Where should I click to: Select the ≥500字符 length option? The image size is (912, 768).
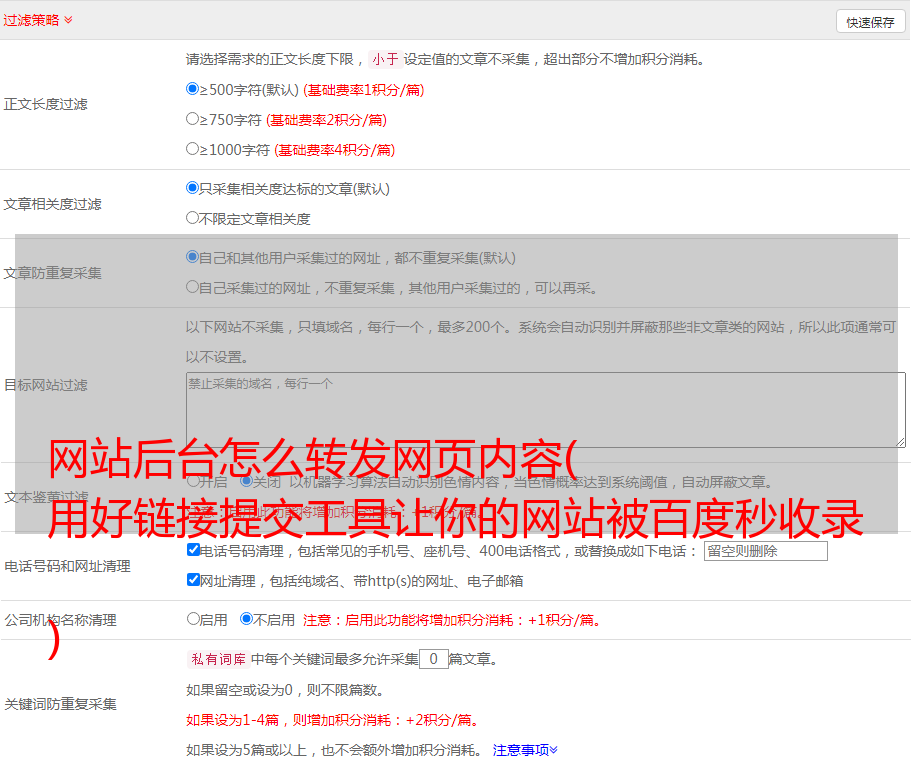[193, 89]
